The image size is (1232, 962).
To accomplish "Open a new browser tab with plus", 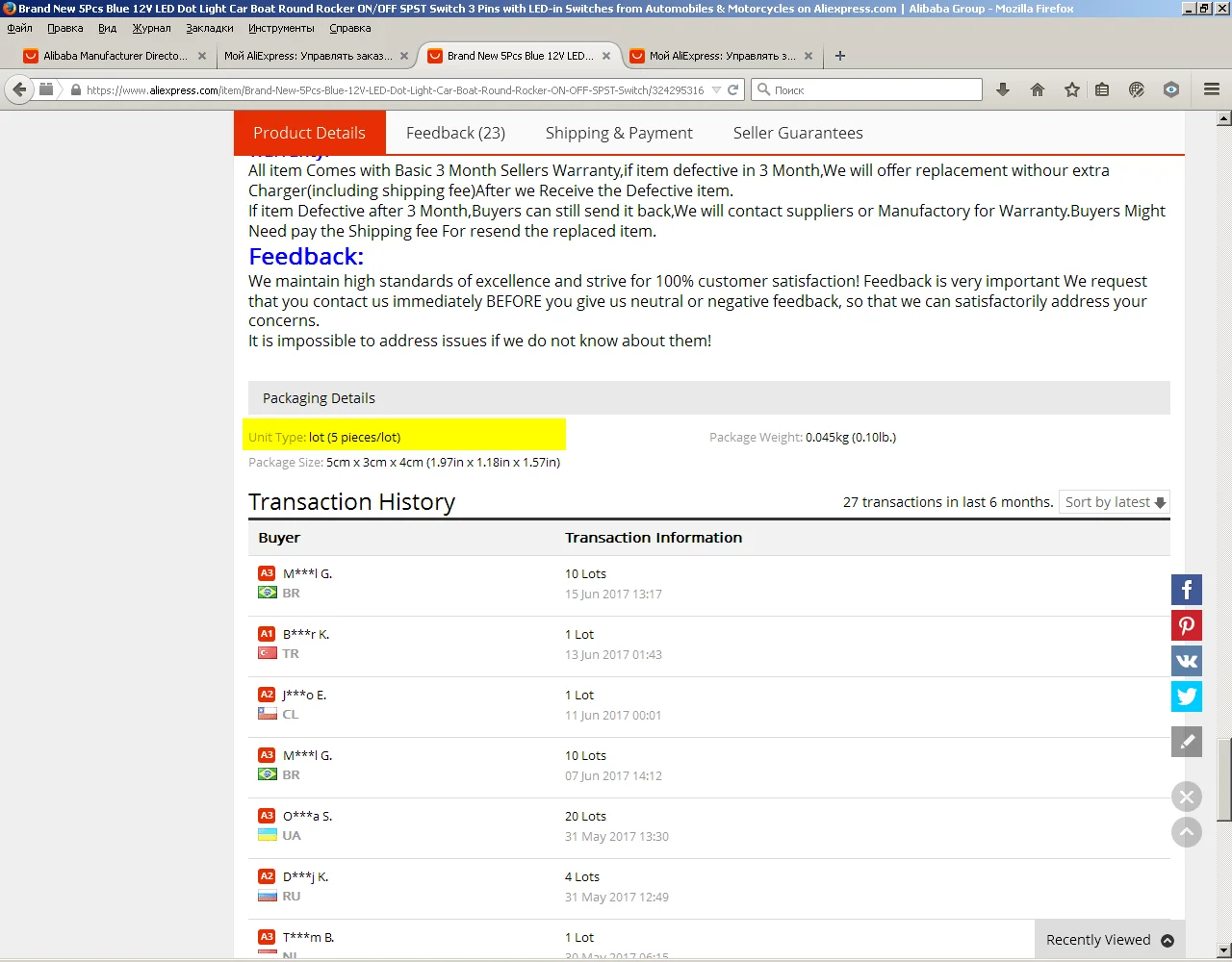I will tap(840, 56).
